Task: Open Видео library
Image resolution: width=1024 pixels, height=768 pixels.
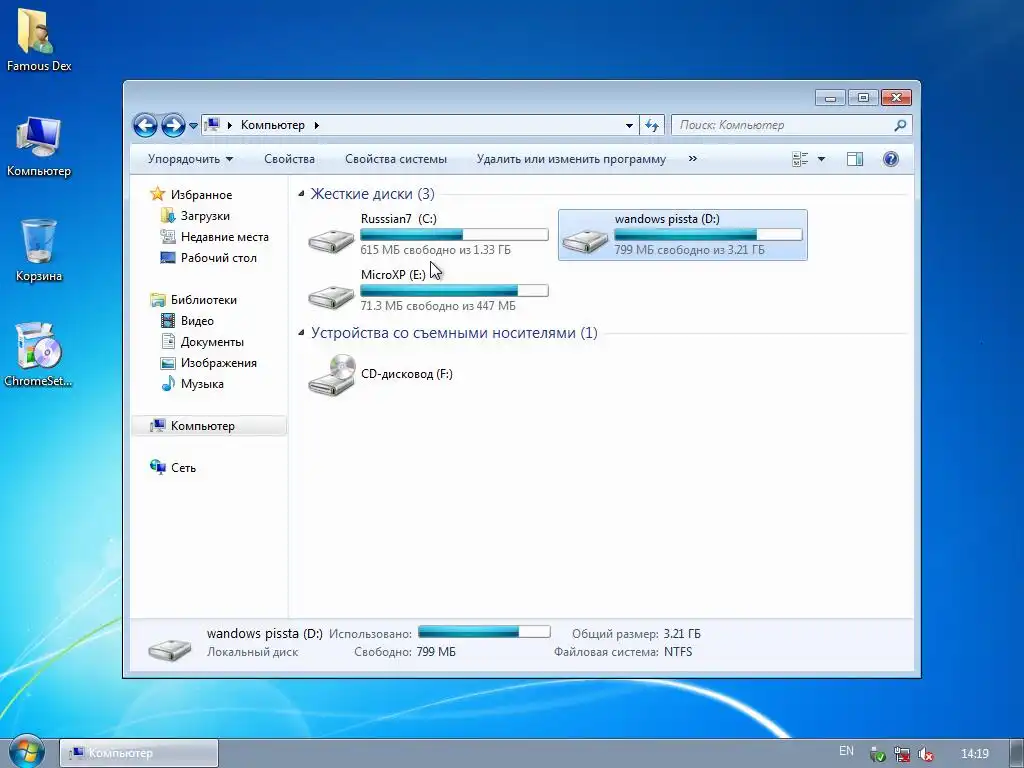Action: coord(197,321)
